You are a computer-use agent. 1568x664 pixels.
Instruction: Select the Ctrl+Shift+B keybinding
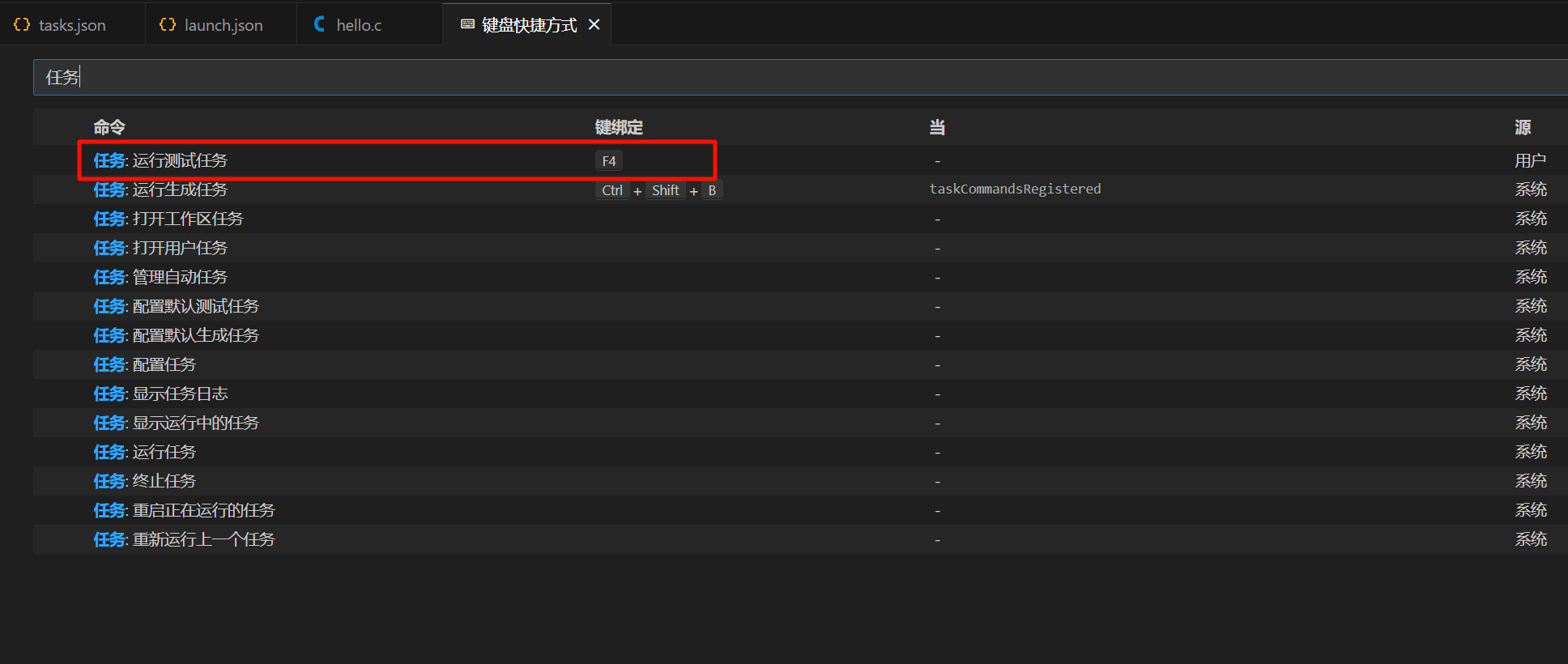tap(658, 190)
